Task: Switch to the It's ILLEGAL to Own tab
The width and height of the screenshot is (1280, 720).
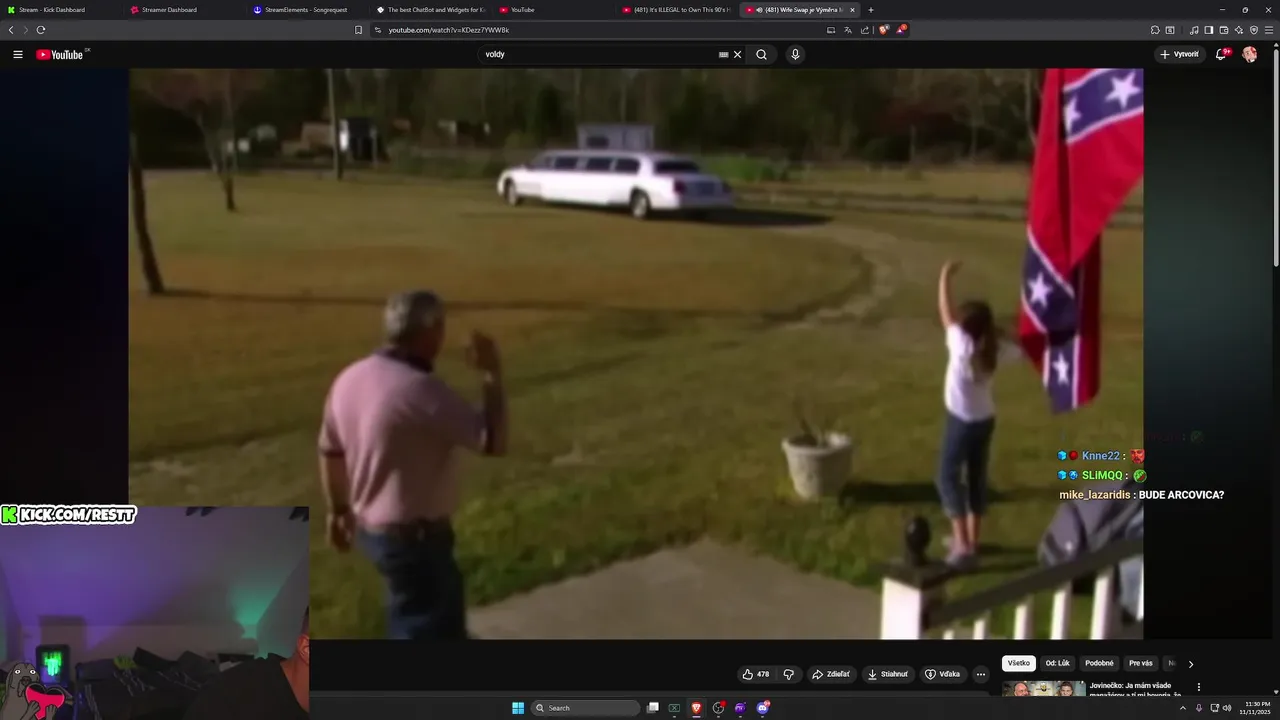Action: (x=676, y=10)
